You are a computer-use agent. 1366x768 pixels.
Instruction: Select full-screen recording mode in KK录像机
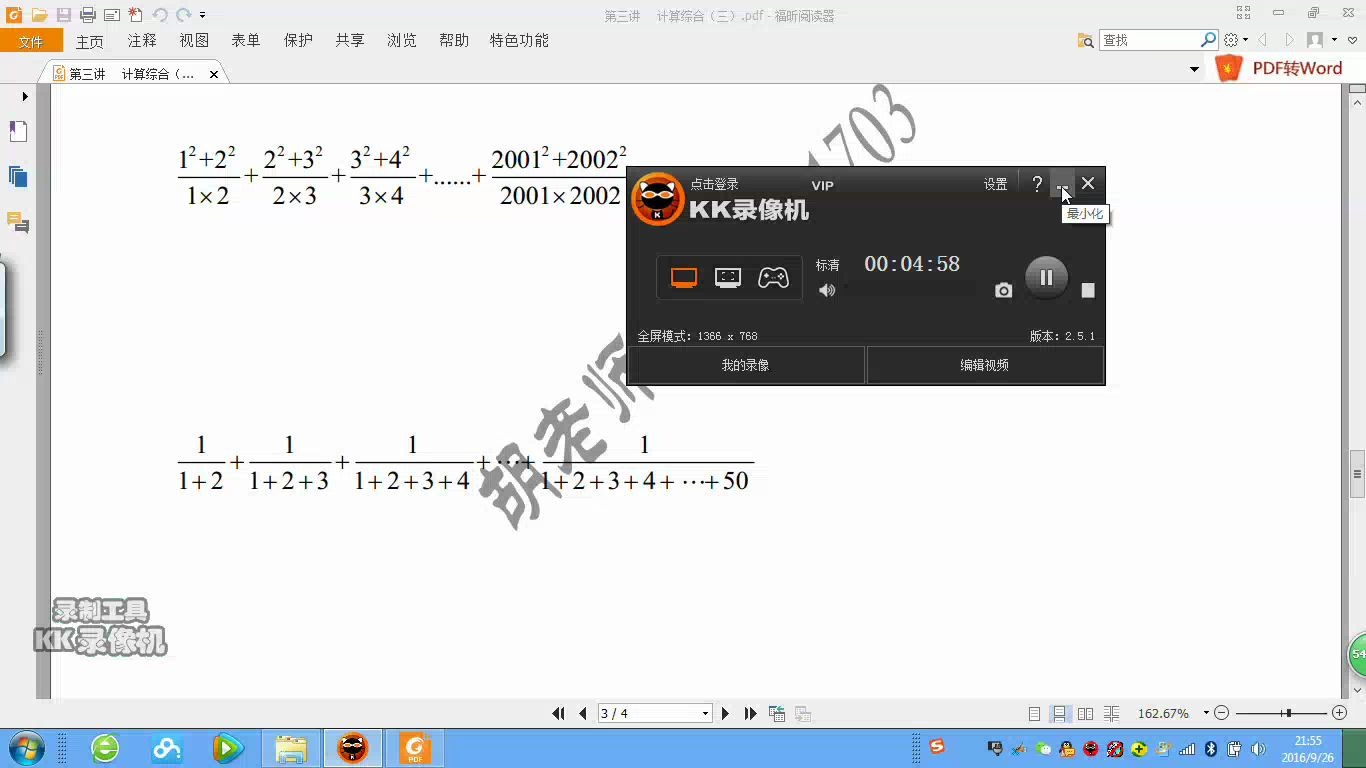pos(684,277)
